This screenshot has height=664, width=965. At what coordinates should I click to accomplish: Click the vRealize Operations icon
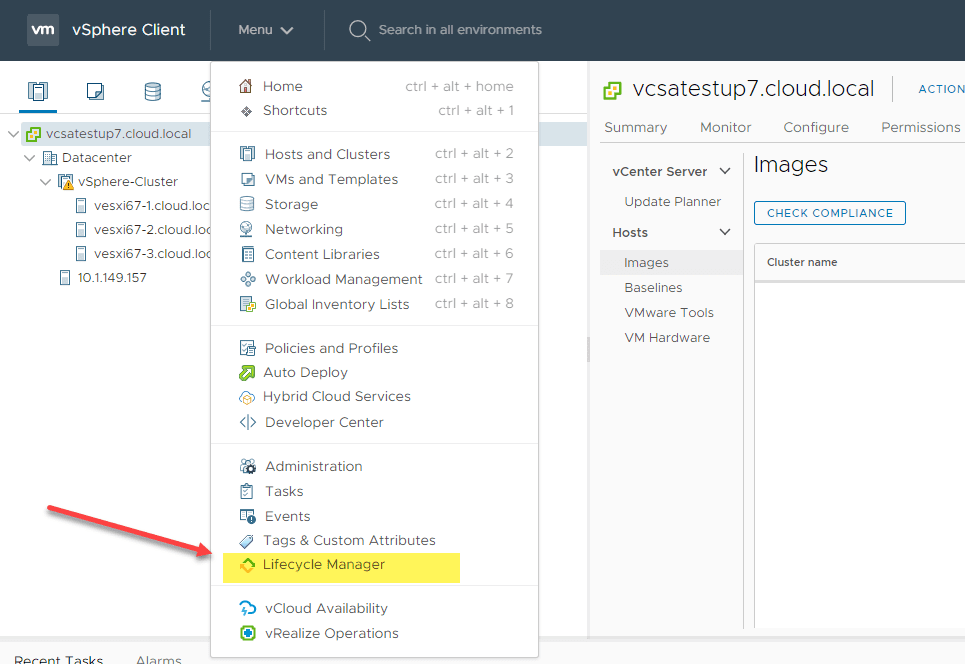(247, 633)
